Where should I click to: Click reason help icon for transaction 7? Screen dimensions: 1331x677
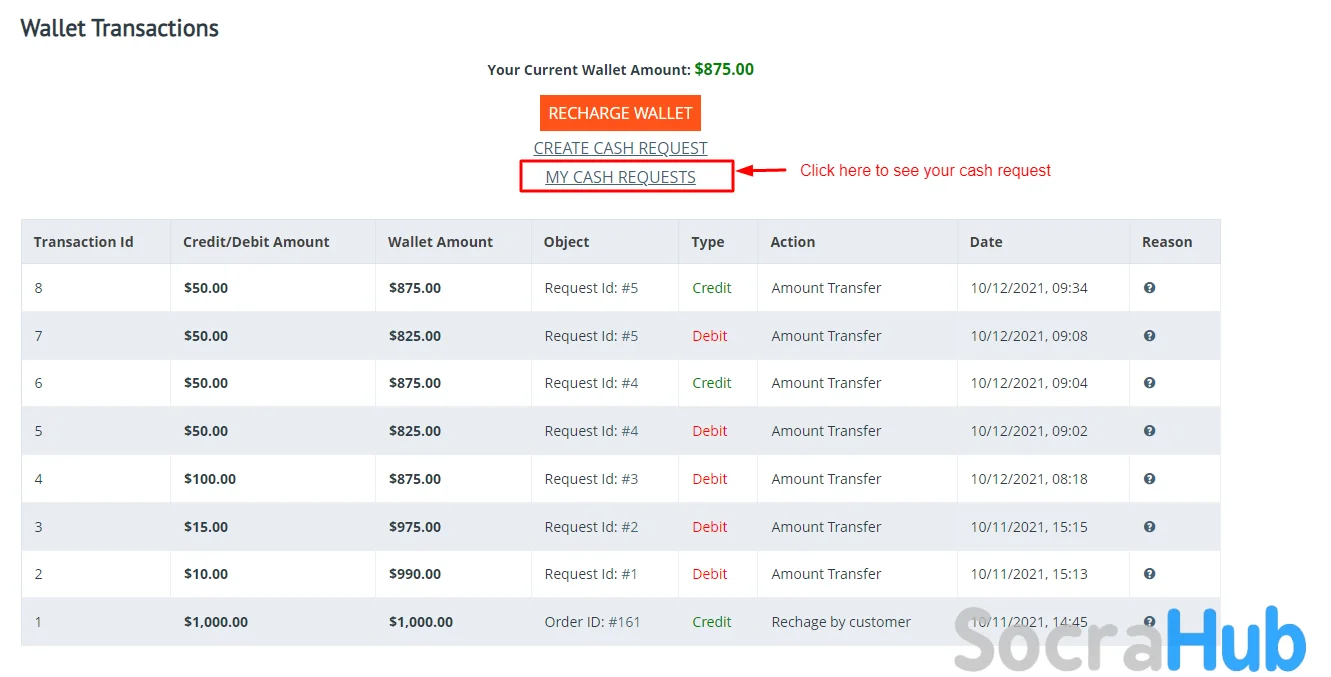pyautogui.click(x=1149, y=336)
